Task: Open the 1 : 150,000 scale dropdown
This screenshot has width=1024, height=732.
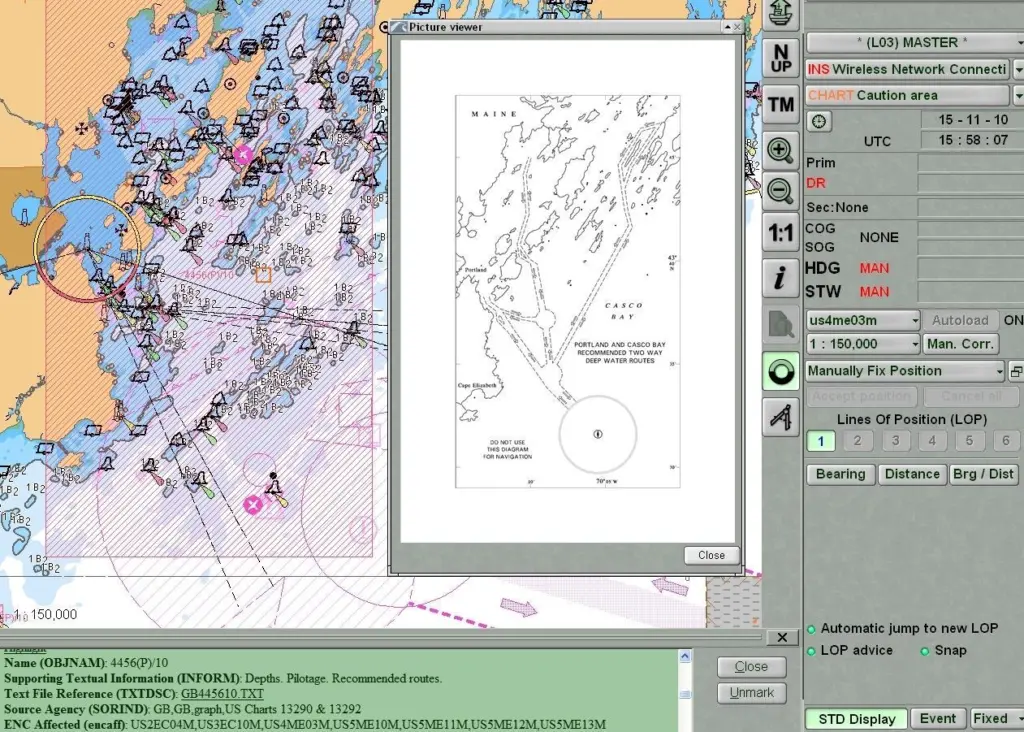Action: (x=863, y=344)
